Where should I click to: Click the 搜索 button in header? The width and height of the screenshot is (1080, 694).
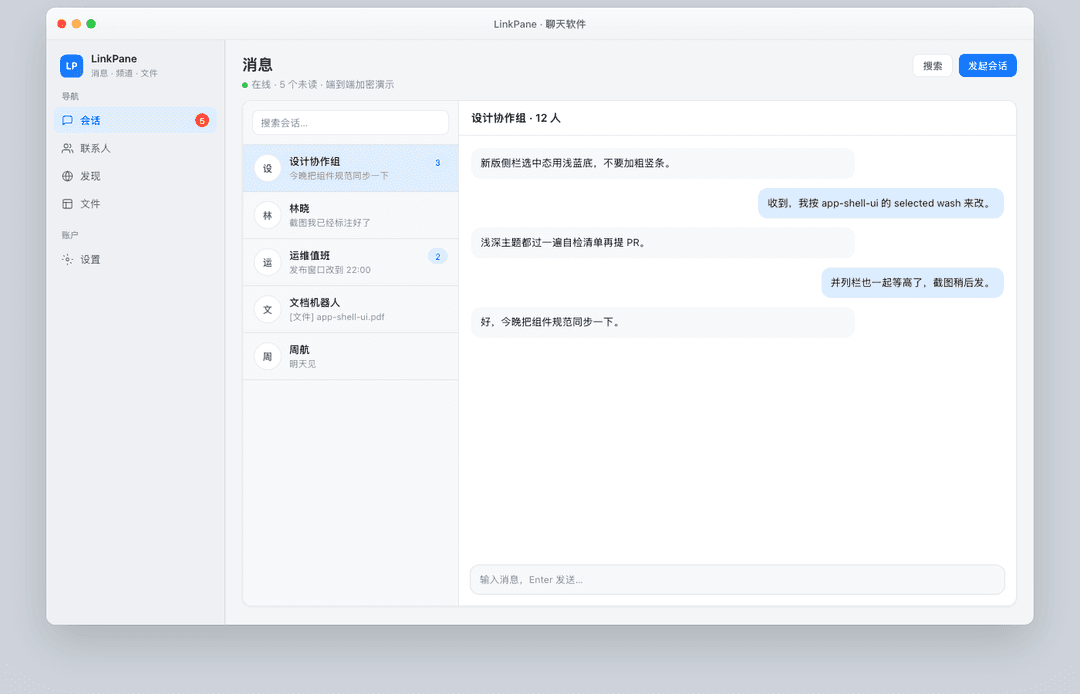point(933,65)
